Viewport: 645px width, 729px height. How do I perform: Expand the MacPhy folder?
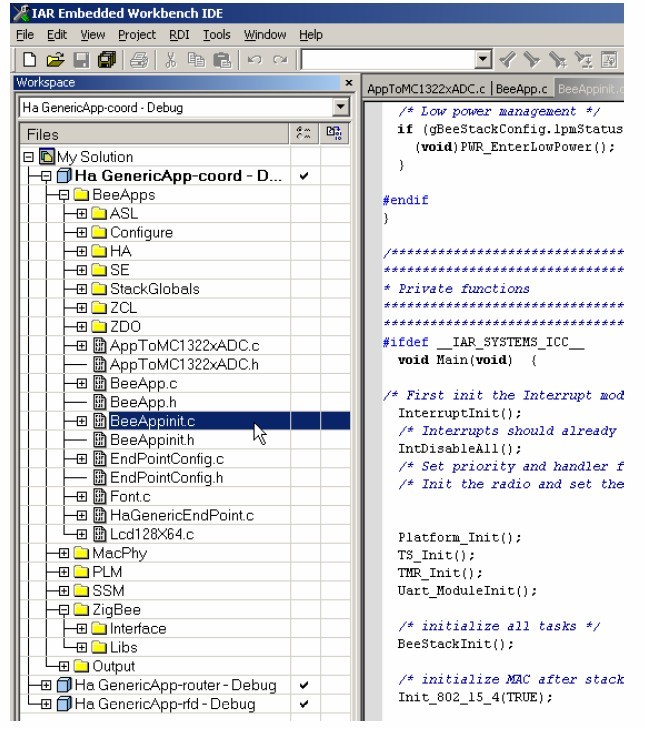click(64, 554)
